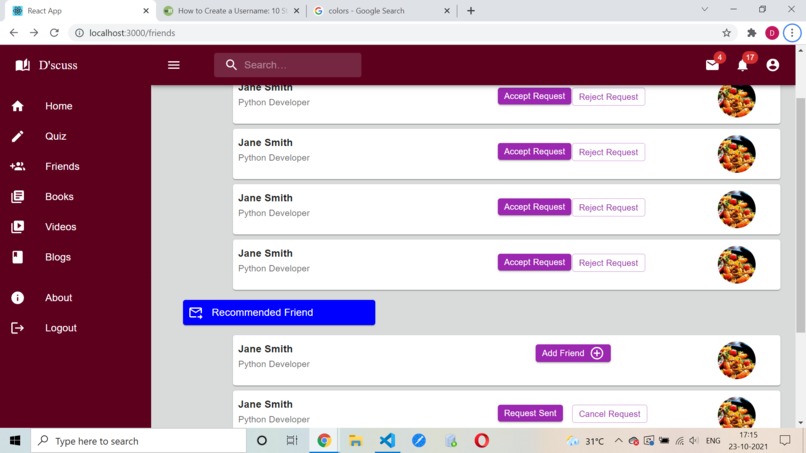Screen dimensions: 806x453
Task: Reload the page with browser refresh icon
Action: (x=54, y=33)
